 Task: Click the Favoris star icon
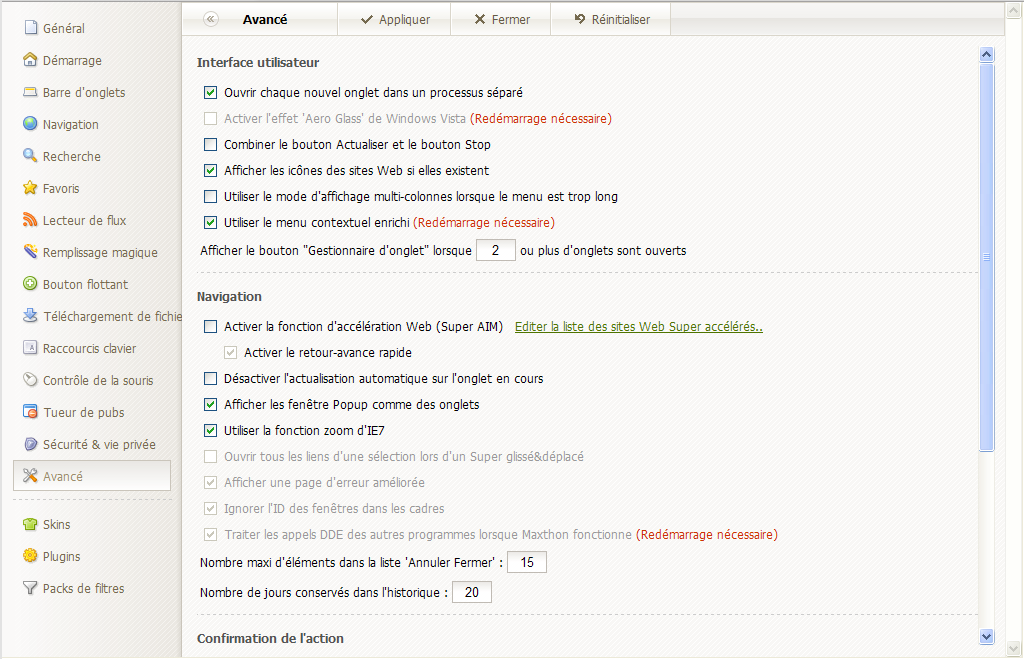(30, 187)
